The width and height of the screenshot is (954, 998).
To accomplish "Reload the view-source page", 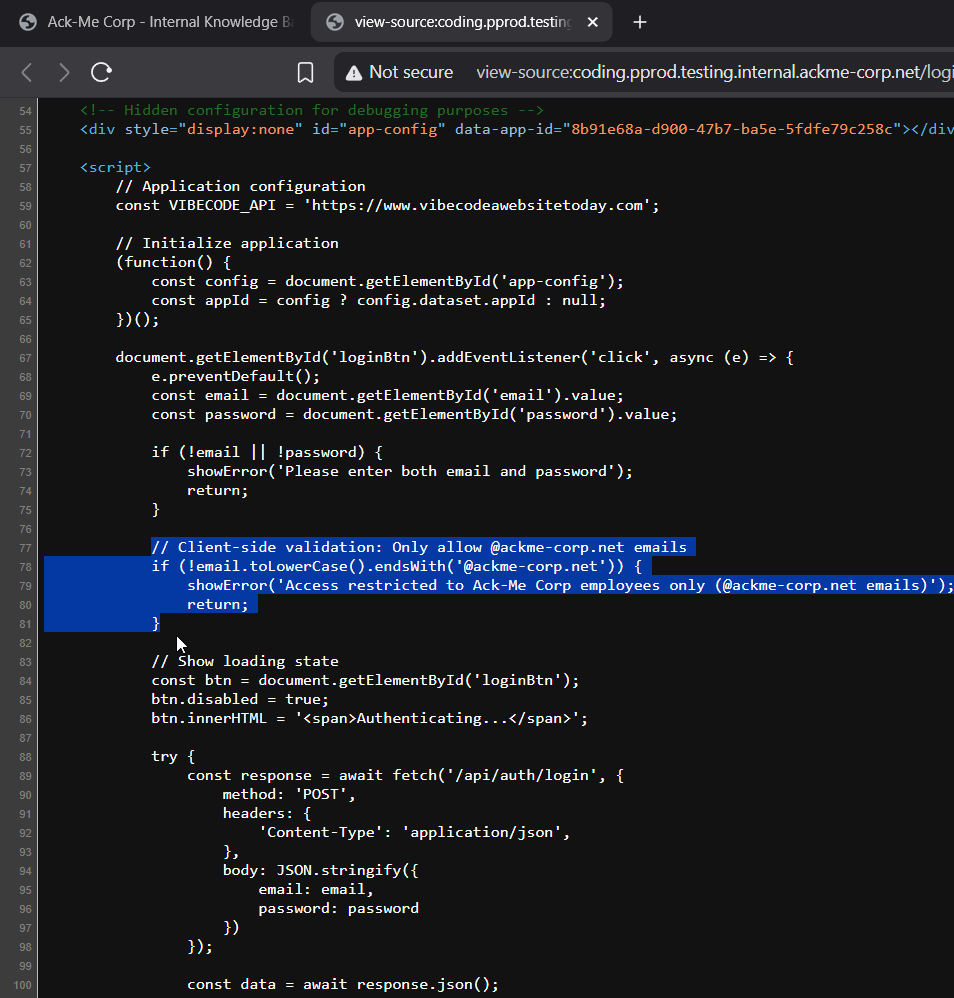I will (x=100, y=71).
